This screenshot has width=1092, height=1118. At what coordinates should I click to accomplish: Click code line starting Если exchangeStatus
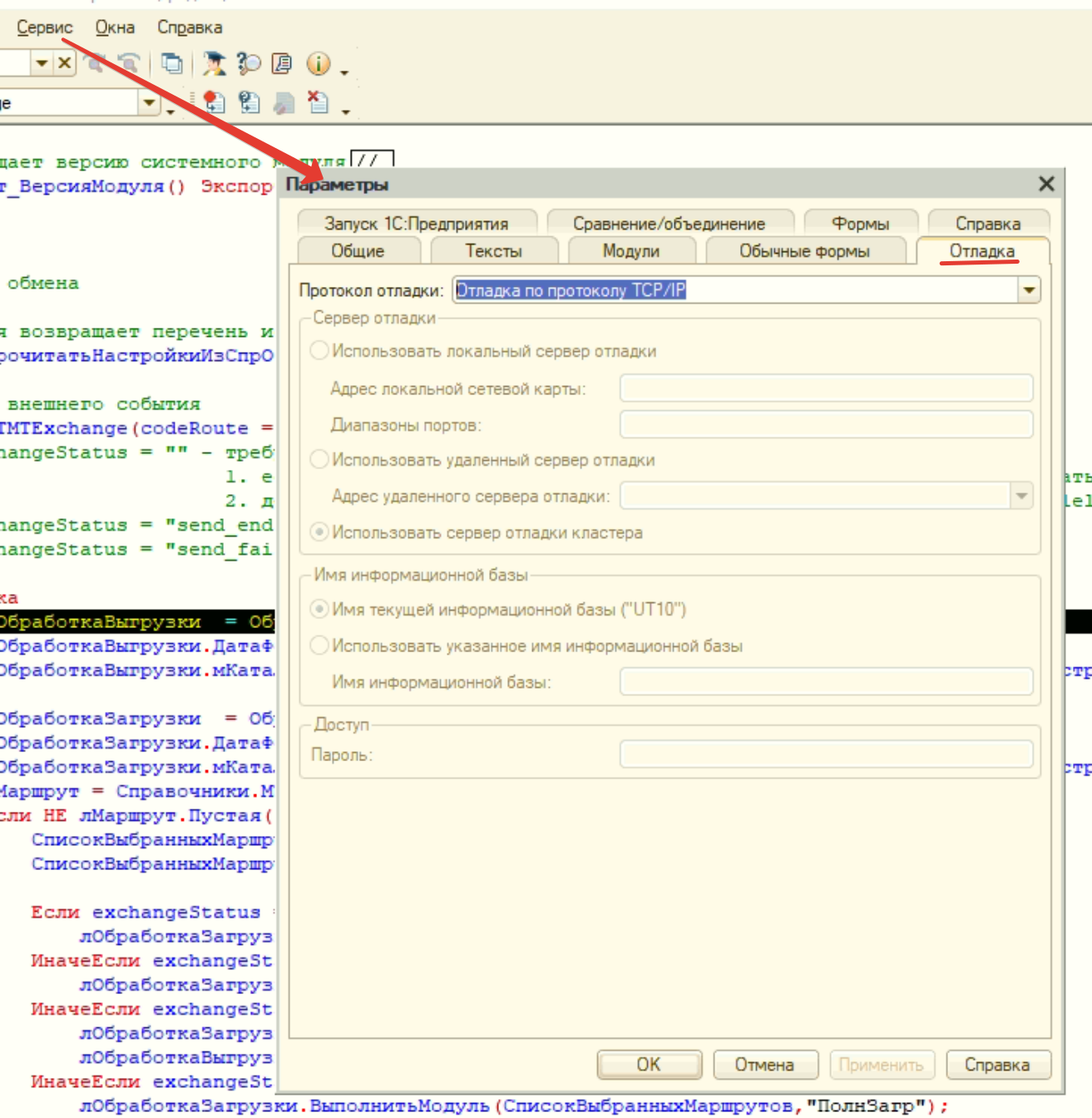[x=152, y=913]
